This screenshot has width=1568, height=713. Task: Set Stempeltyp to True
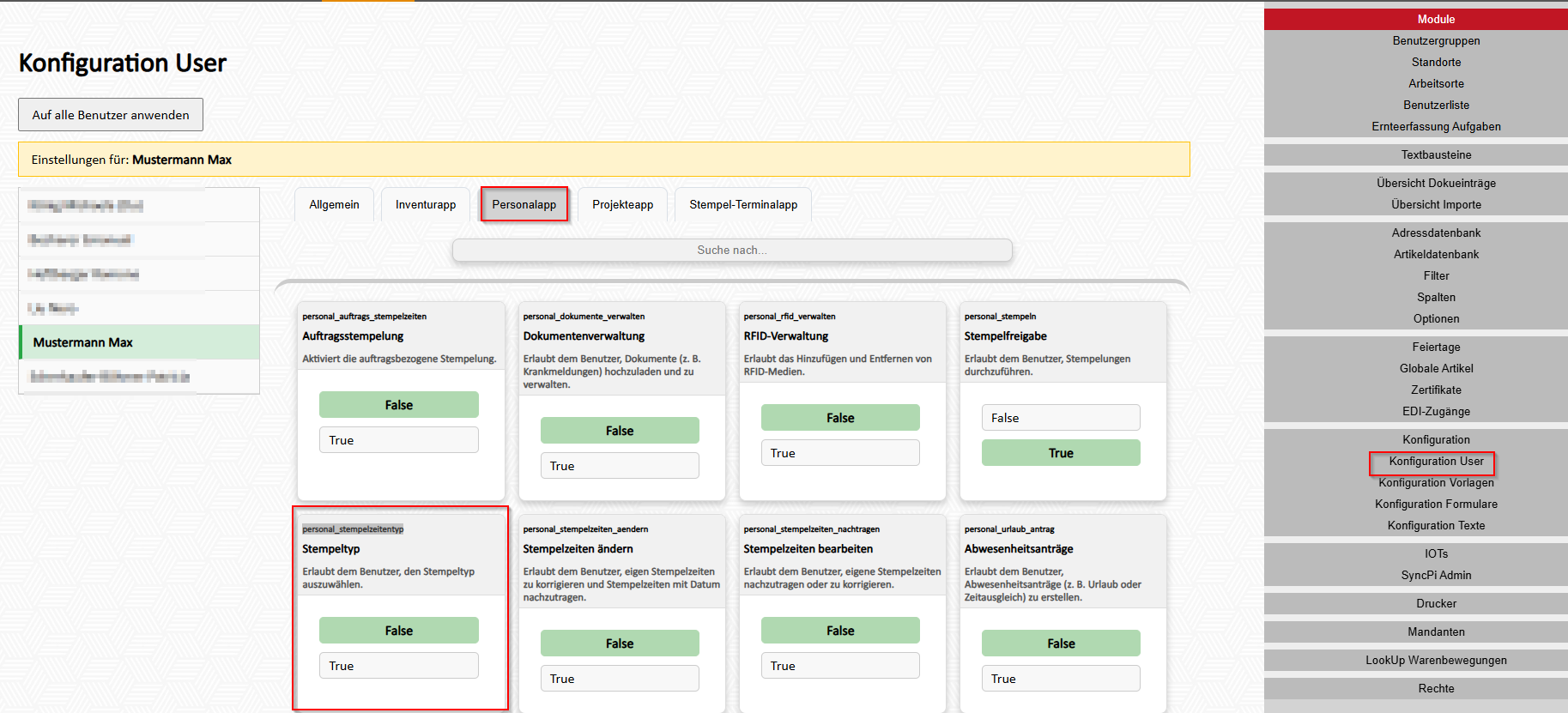point(399,666)
